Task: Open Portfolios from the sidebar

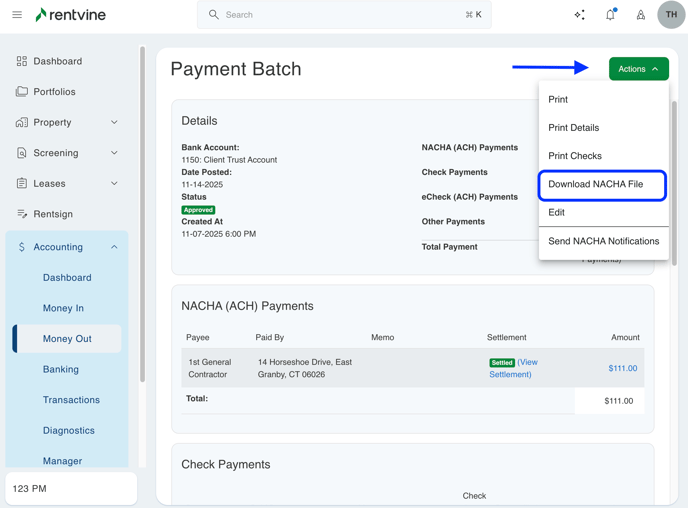Action: coord(54,92)
